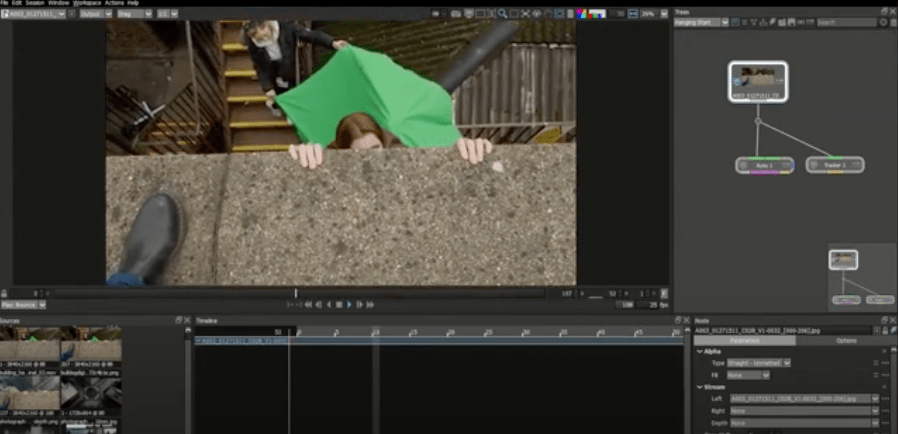Viewport: 898px width, 434px height.
Task: Open the Hanging Start tree layout dropdown
Action: click(699, 22)
